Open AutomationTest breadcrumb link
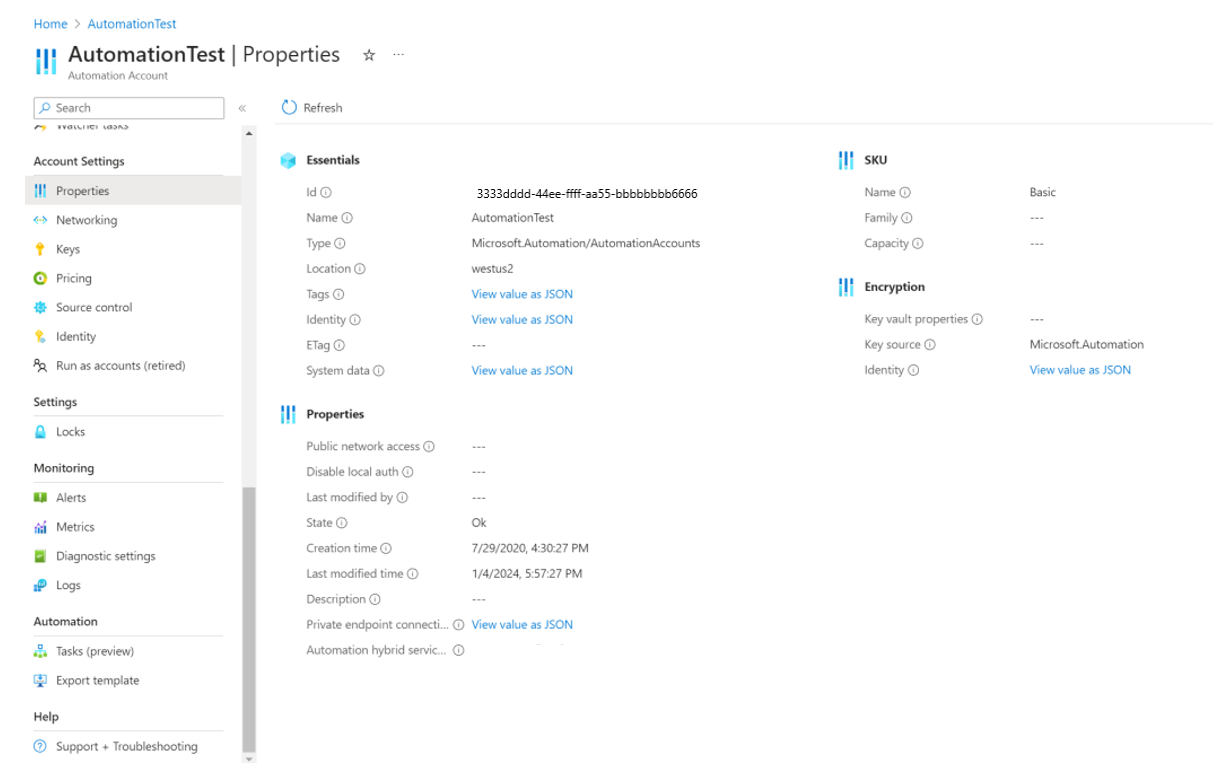The image size is (1213, 764). [132, 24]
